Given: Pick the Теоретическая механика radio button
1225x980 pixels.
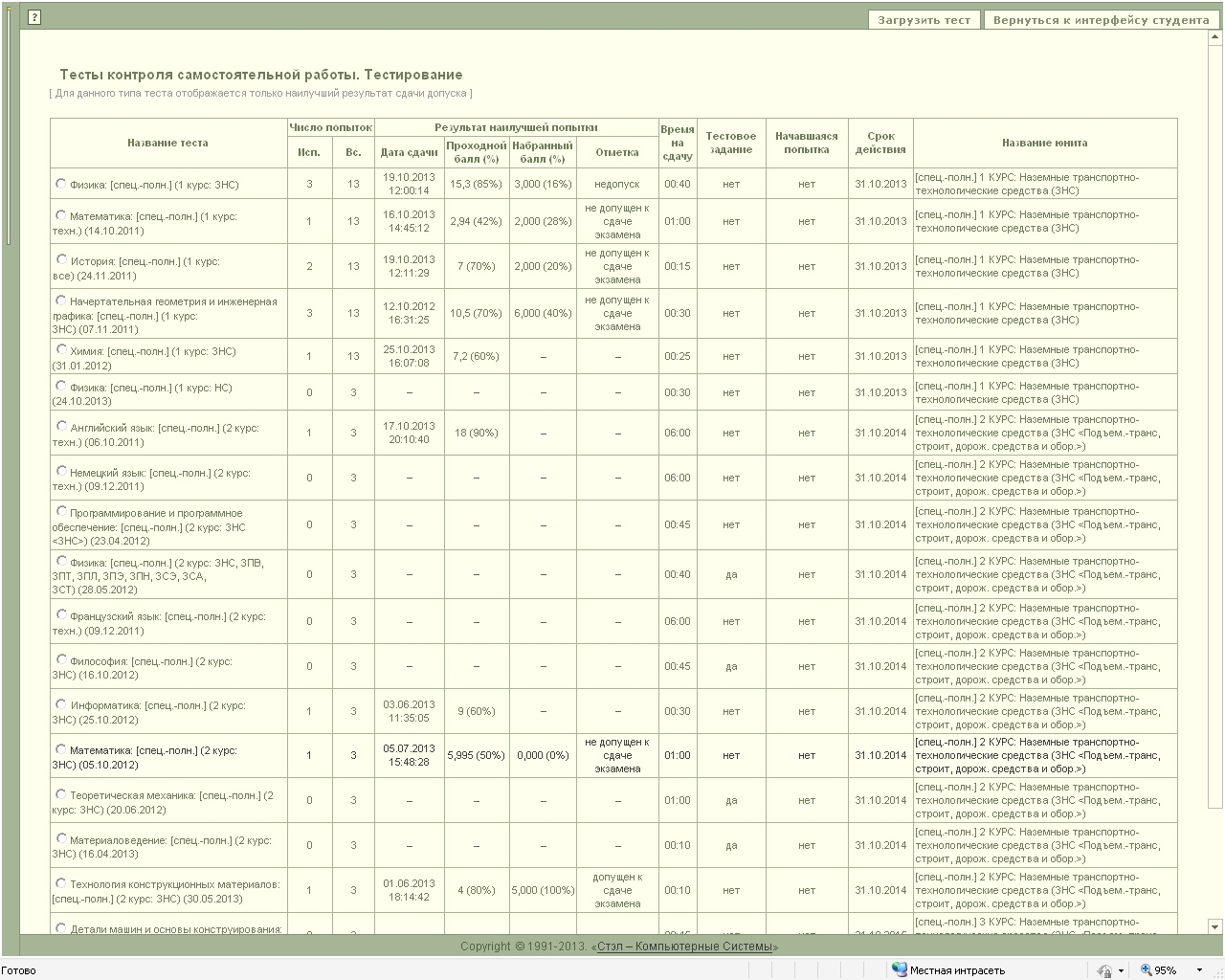Looking at the screenshot, I should 61,794.
